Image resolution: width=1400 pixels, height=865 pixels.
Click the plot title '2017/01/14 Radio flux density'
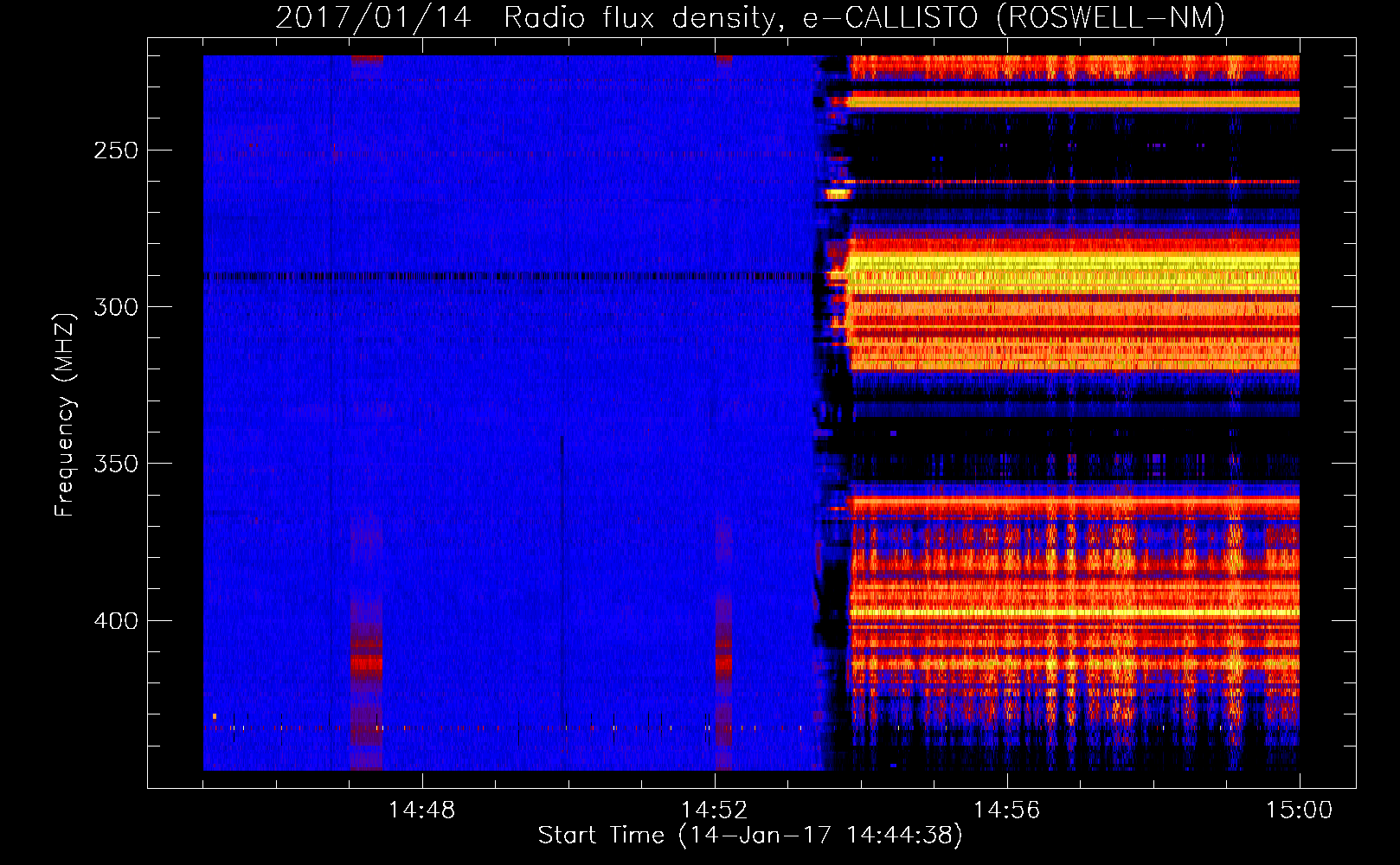click(x=750, y=17)
